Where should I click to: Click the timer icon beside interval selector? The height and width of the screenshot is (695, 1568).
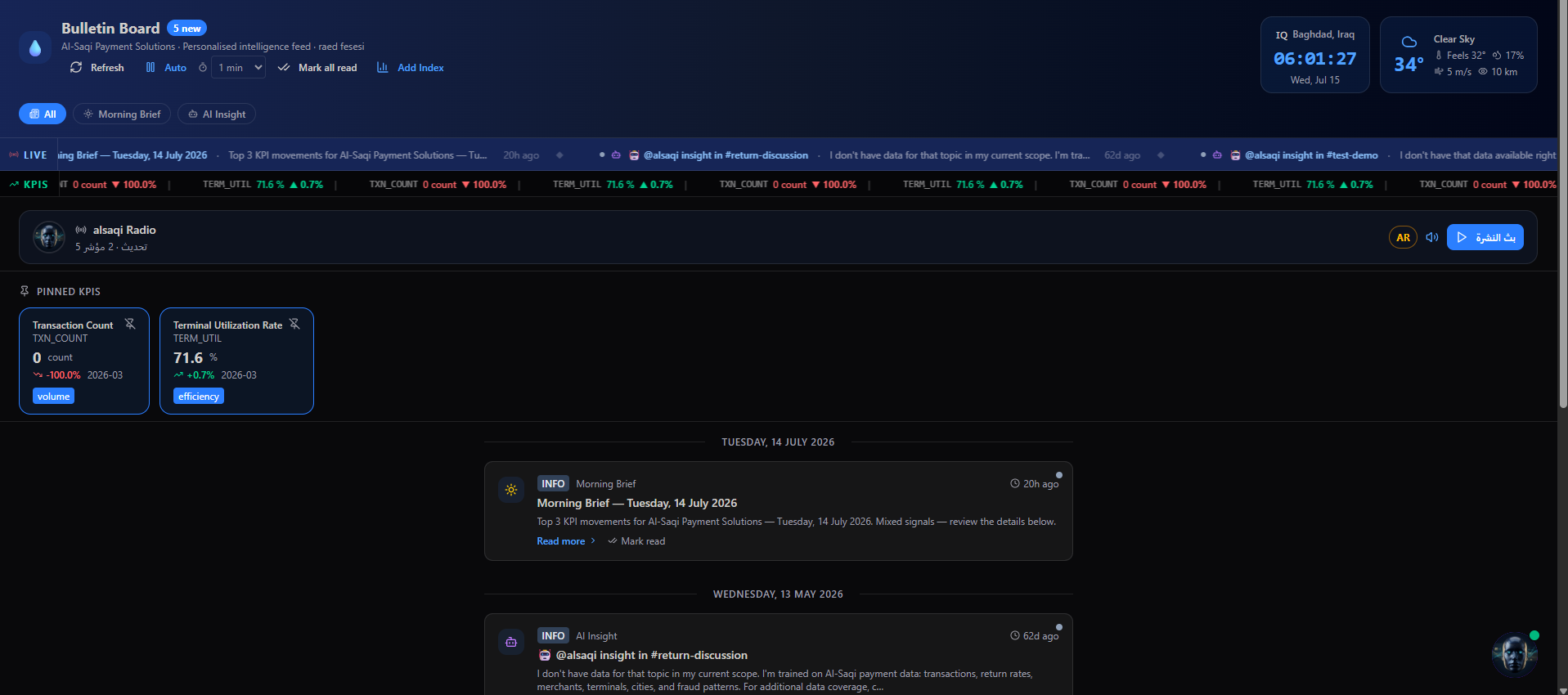coord(203,68)
